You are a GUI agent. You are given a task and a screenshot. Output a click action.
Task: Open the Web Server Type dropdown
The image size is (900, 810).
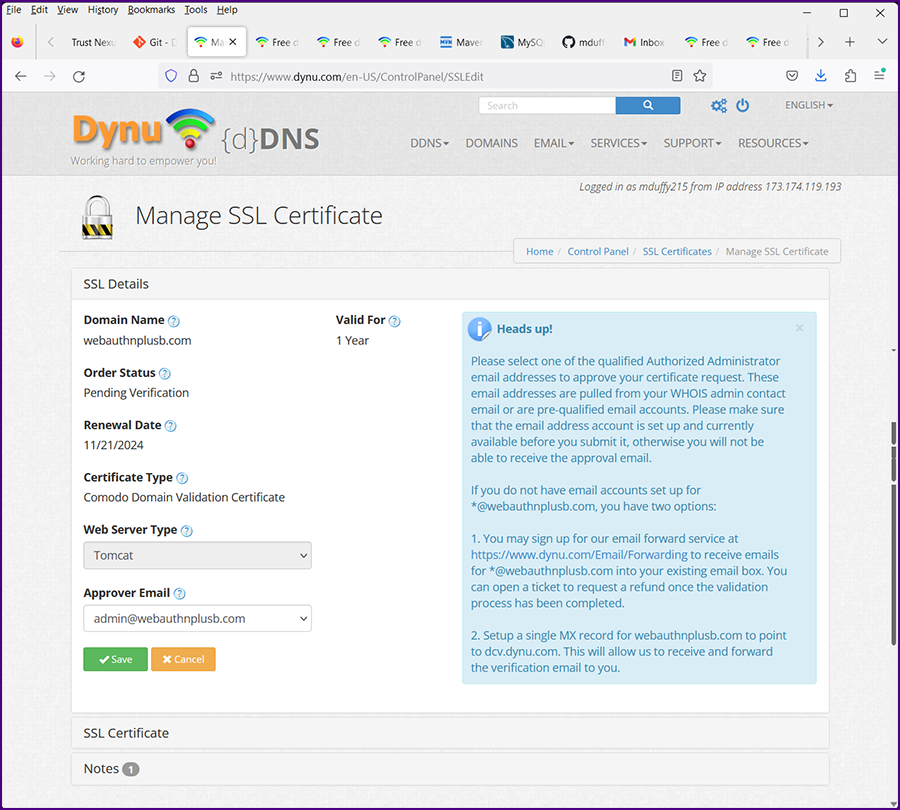[x=197, y=556]
